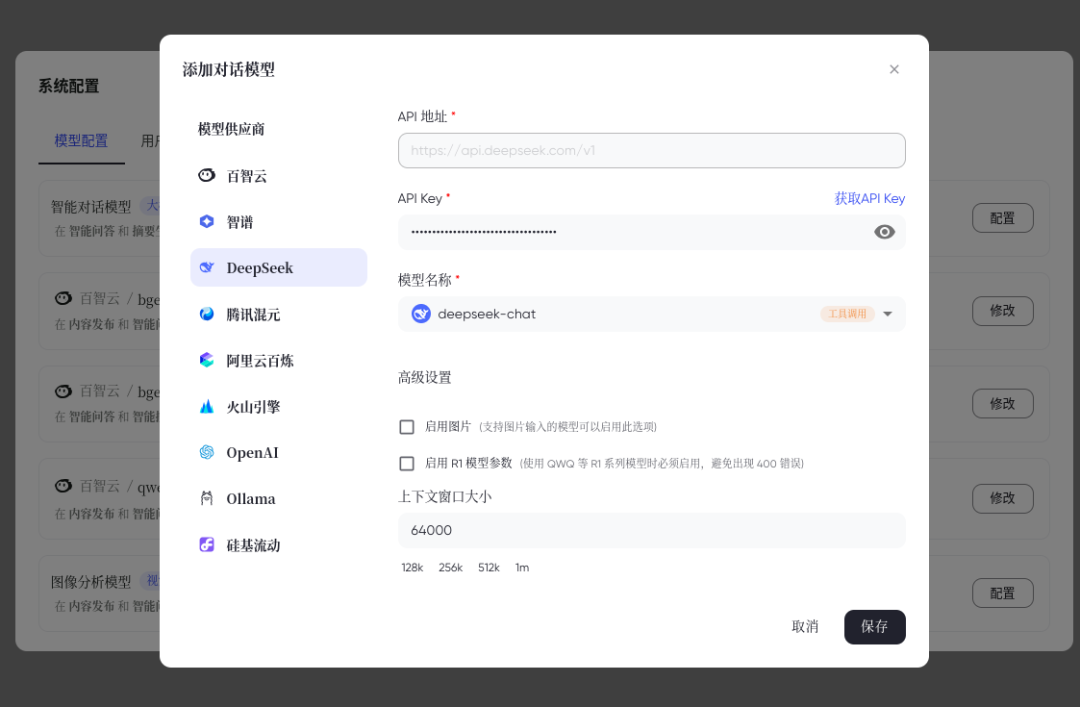Image resolution: width=1080 pixels, height=707 pixels.
Task: Click the Ollama llama icon
Action: point(207,498)
